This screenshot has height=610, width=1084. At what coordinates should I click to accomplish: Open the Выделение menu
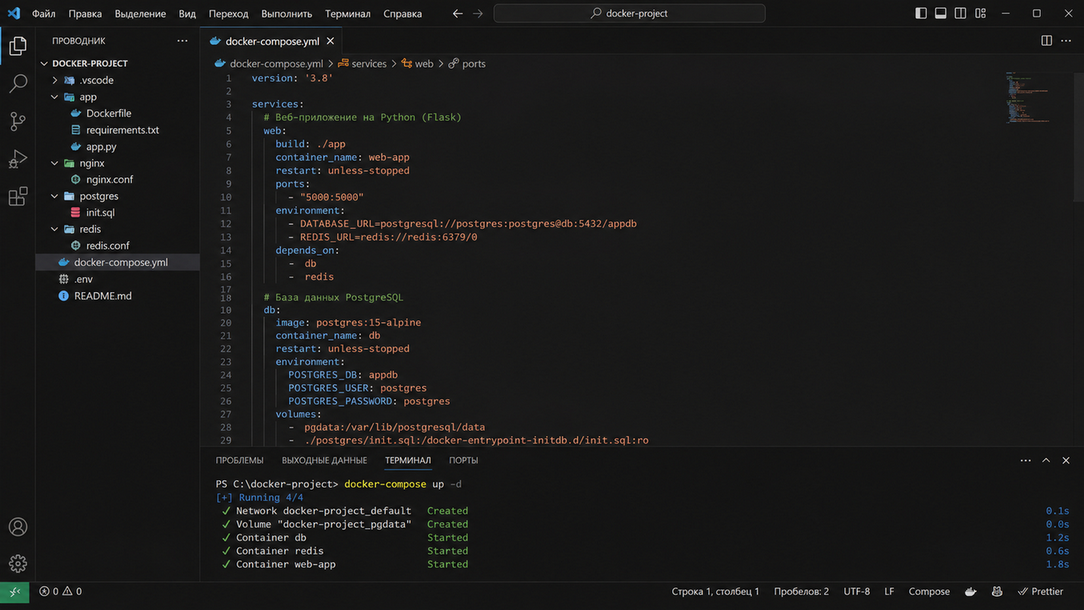(x=140, y=14)
